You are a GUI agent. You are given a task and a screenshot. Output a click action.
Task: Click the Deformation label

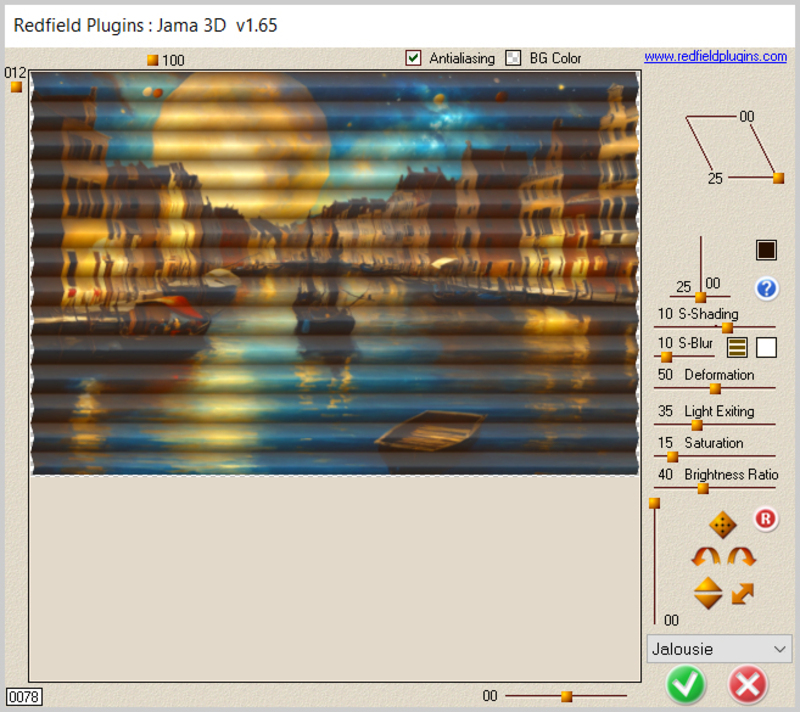[x=719, y=375]
